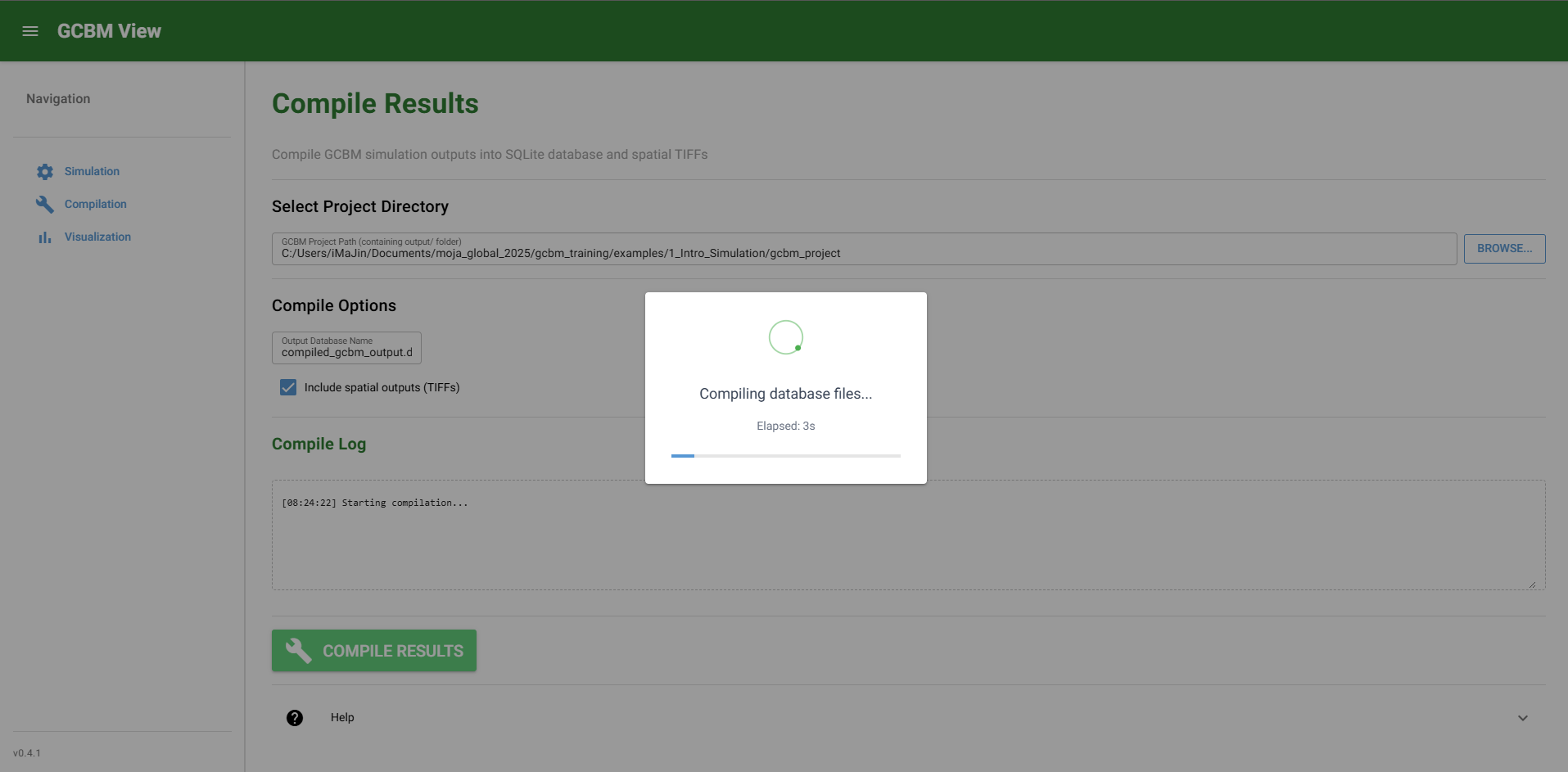
Task: Toggle Include spatial outputs (TIFFs) checkbox
Action: point(288,387)
